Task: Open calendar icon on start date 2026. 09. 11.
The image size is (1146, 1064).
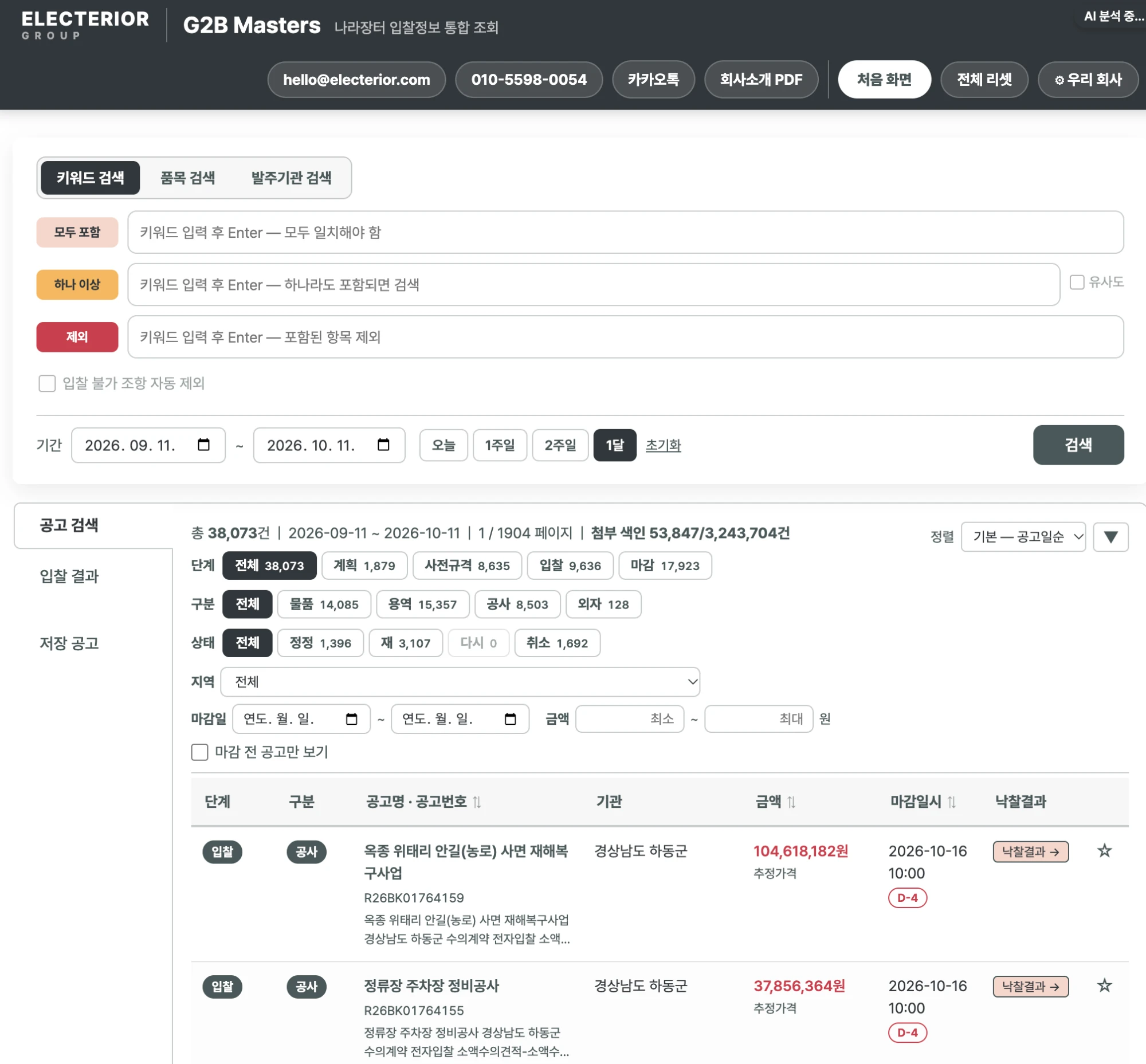Action: pyautogui.click(x=203, y=445)
